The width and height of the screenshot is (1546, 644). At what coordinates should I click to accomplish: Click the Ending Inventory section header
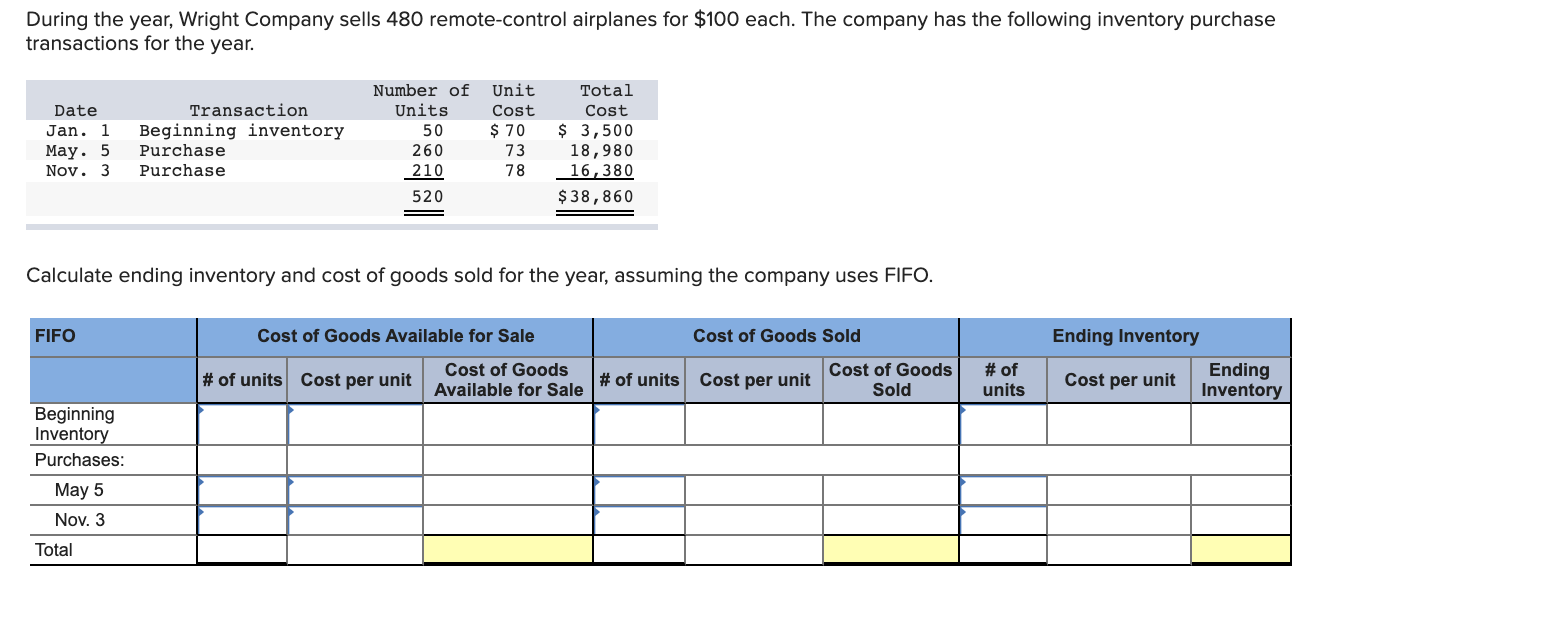pos(1124,336)
